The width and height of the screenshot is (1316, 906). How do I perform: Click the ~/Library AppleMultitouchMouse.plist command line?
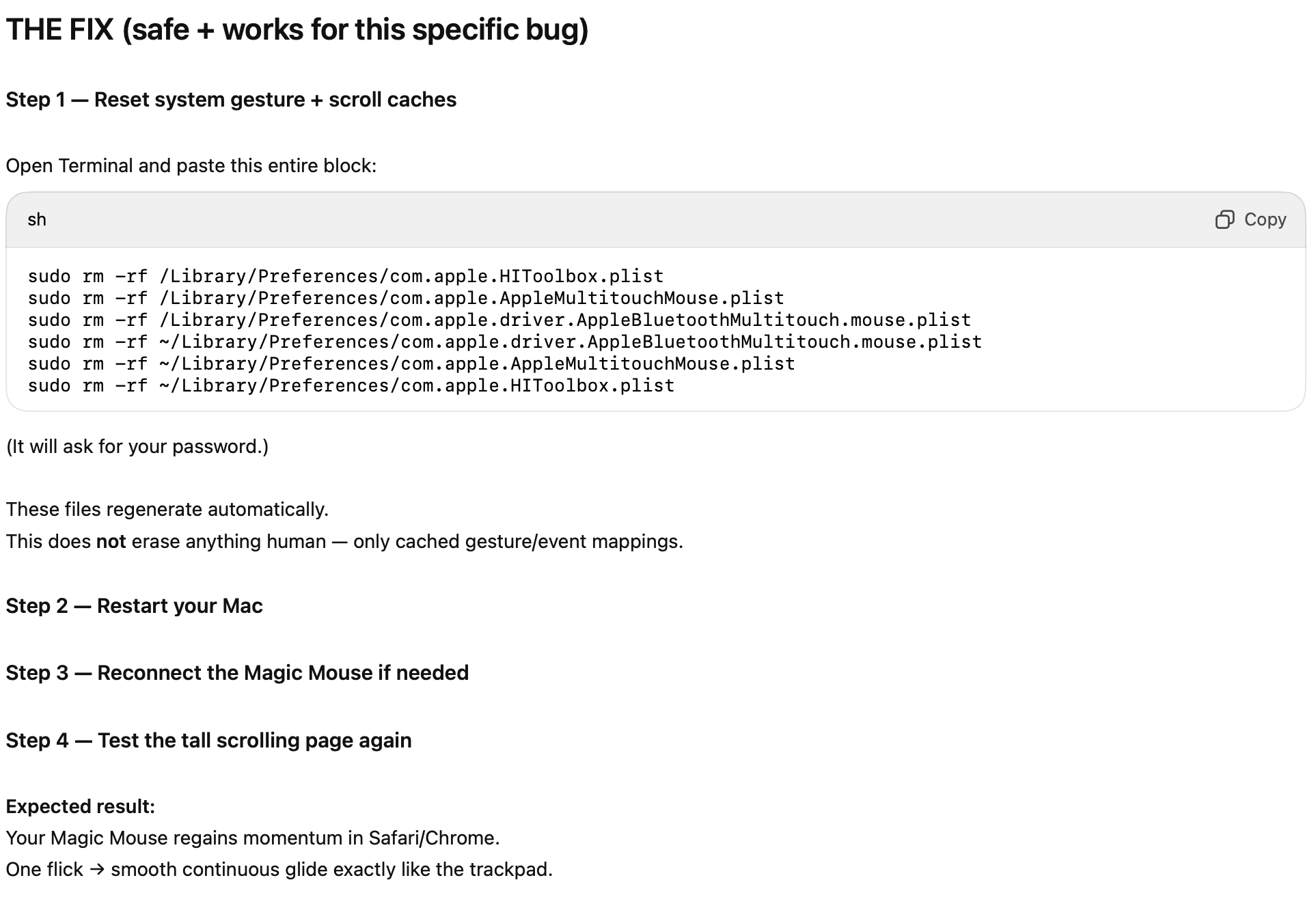[411, 364]
